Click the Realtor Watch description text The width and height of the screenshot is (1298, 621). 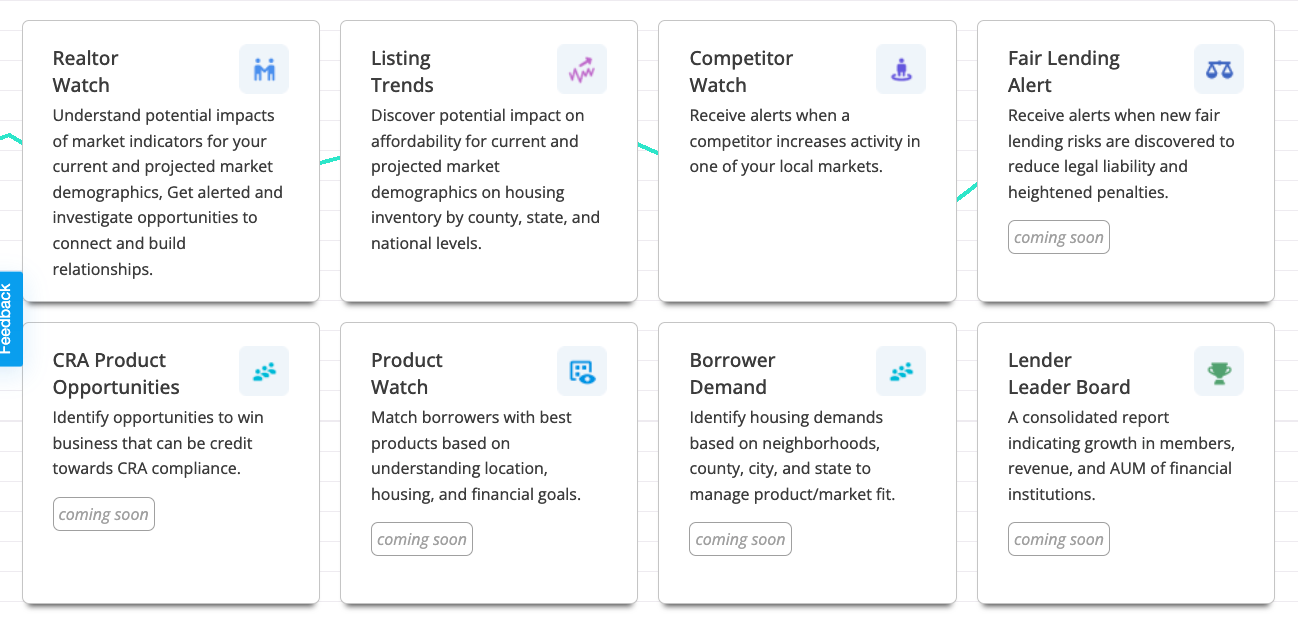point(167,192)
